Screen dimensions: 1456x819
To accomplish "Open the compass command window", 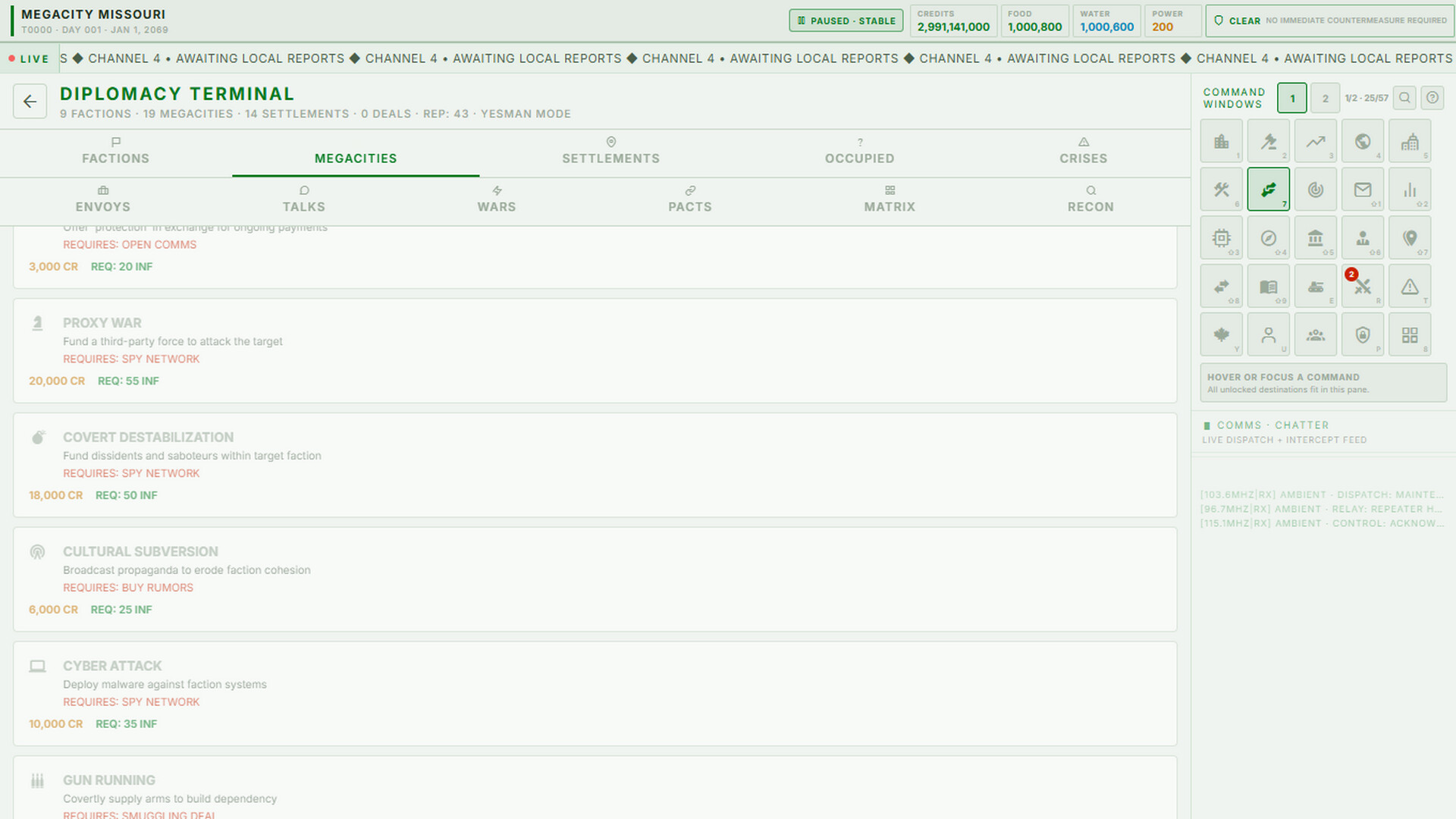I will pyautogui.click(x=1268, y=238).
